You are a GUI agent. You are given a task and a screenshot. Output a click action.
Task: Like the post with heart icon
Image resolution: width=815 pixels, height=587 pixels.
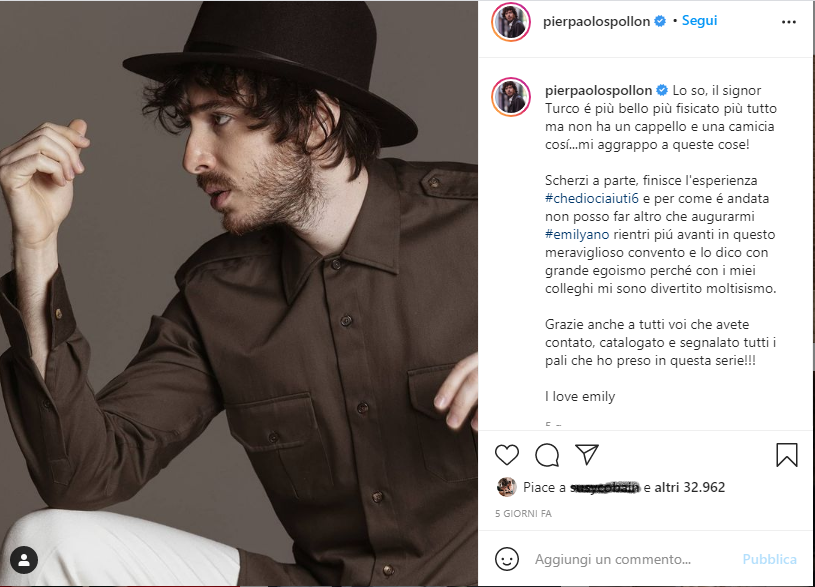click(506, 455)
